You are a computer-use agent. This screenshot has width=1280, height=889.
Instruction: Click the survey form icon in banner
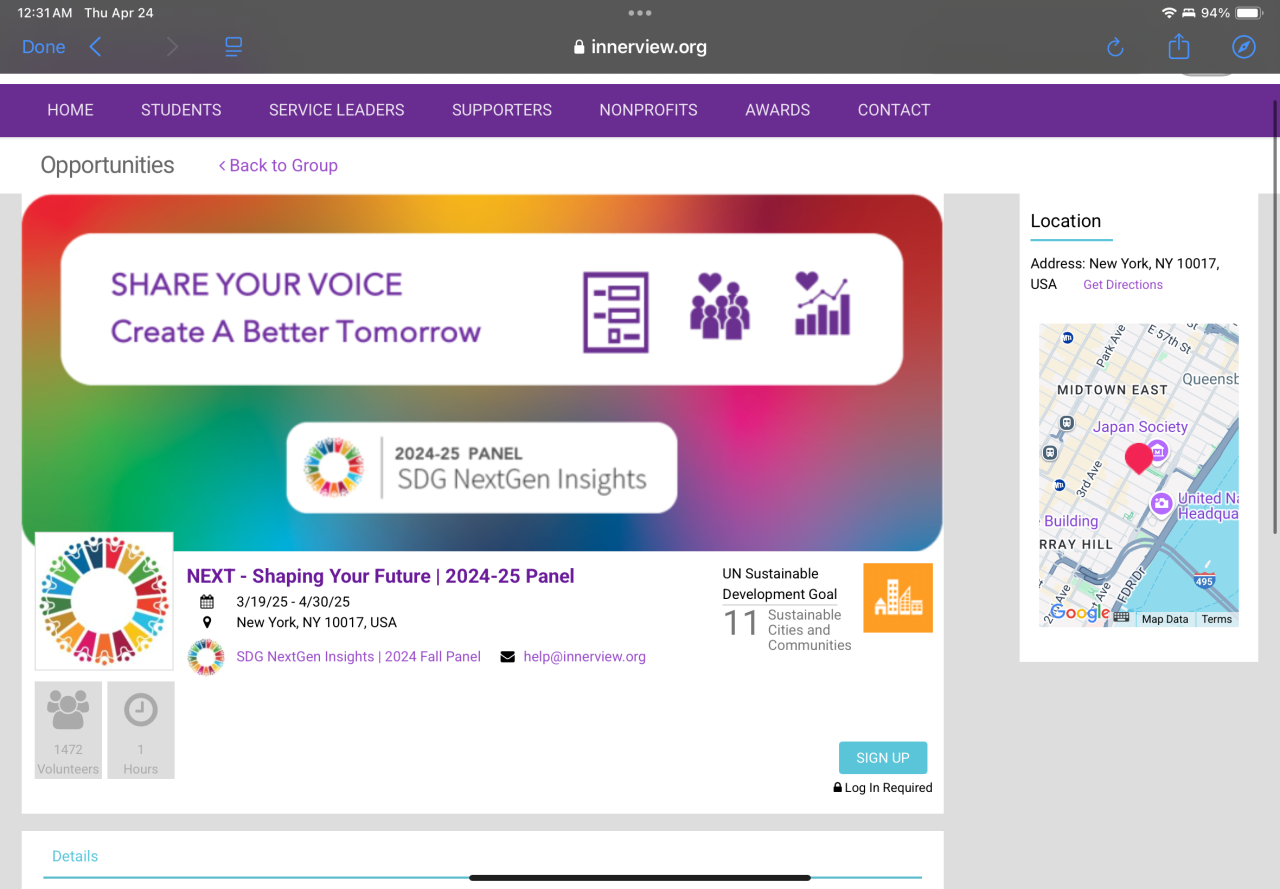pos(616,312)
